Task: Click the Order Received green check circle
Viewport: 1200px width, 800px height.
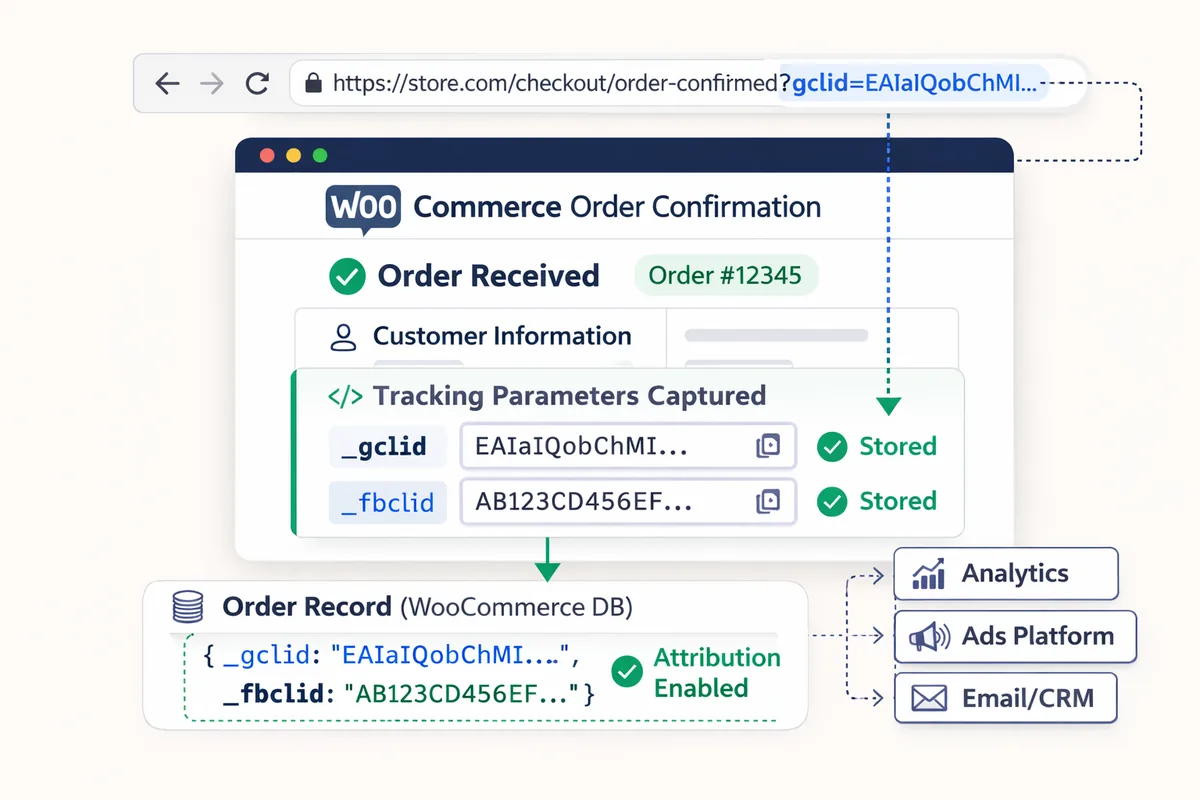Action: [x=346, y=275]
